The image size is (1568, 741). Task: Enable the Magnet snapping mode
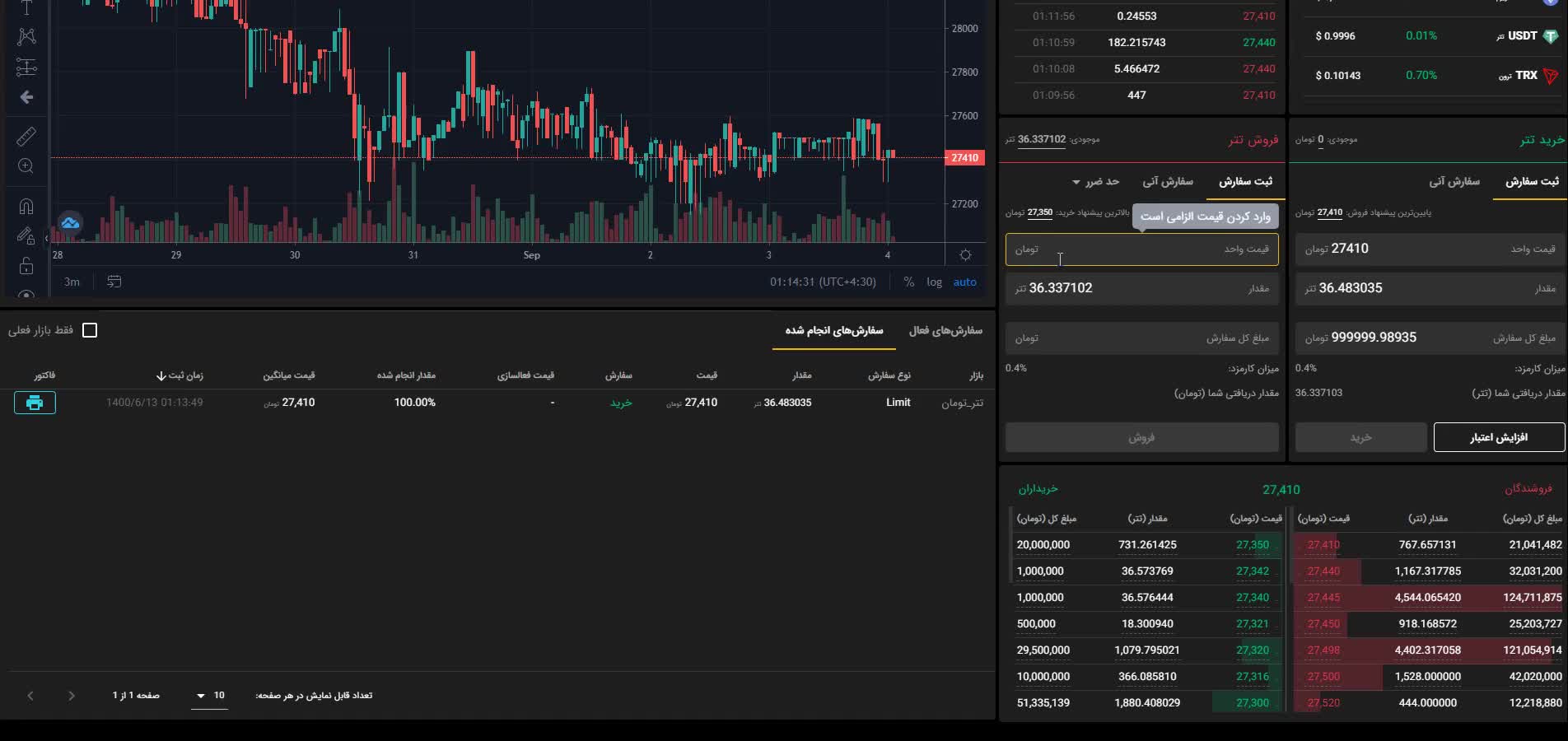point(26,206)
